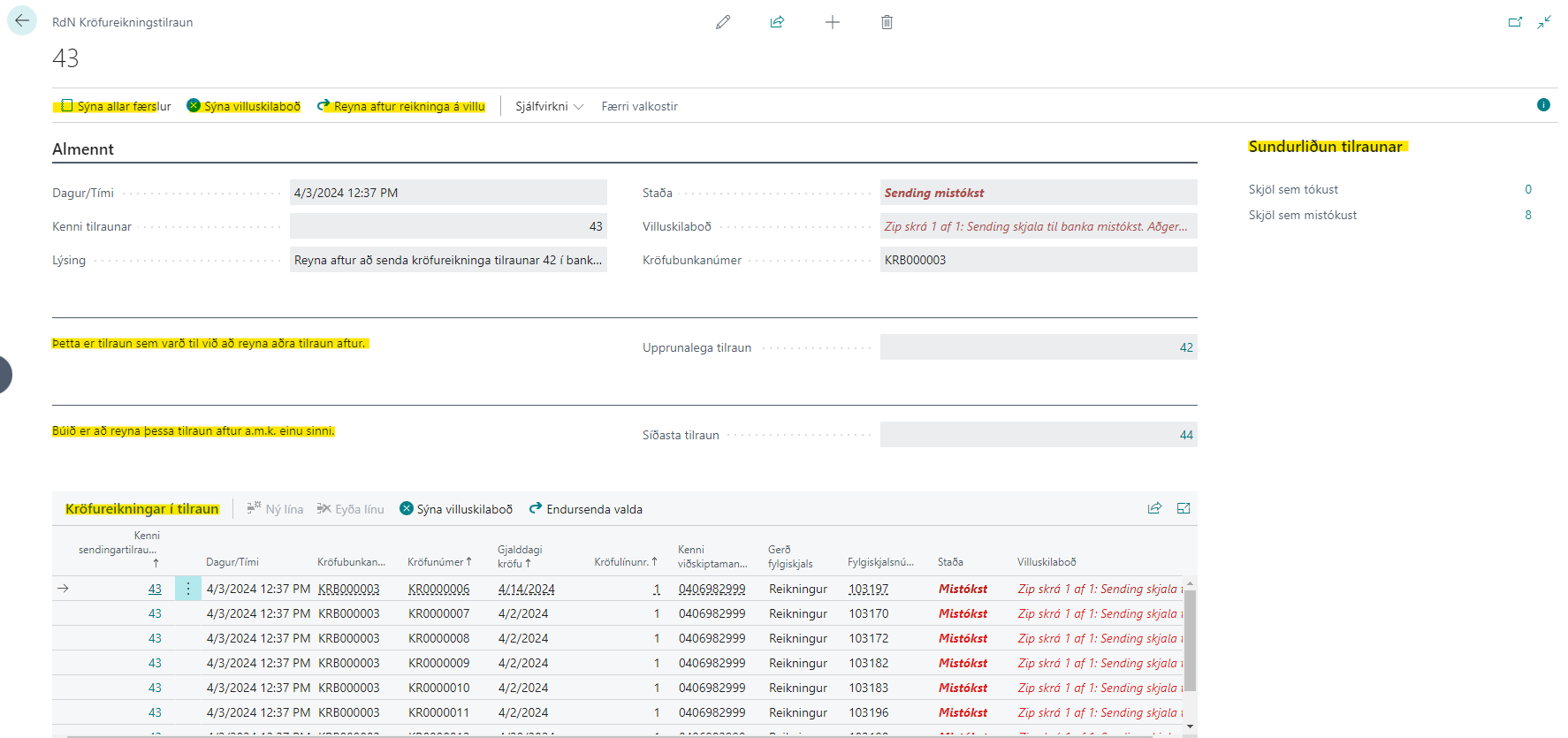Click Færri valkostir menu item
This screenshot has width=1568, height=738.
pyautogui.click(x=639, y=106)
